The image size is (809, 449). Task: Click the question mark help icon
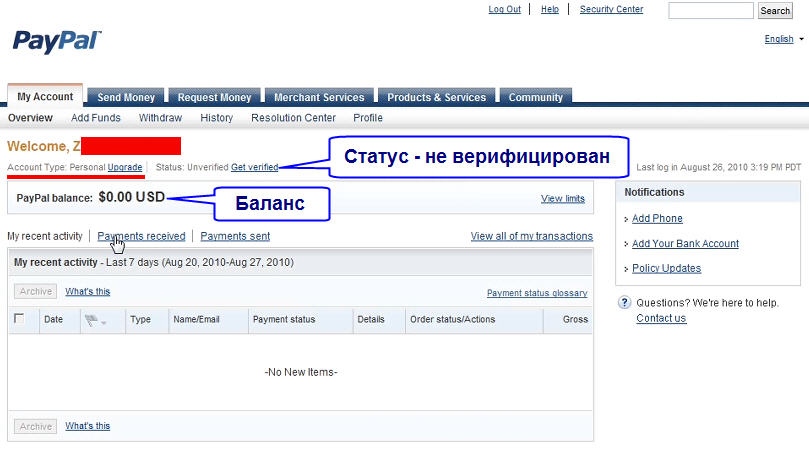pyautogui.click(x=624, y=303)
